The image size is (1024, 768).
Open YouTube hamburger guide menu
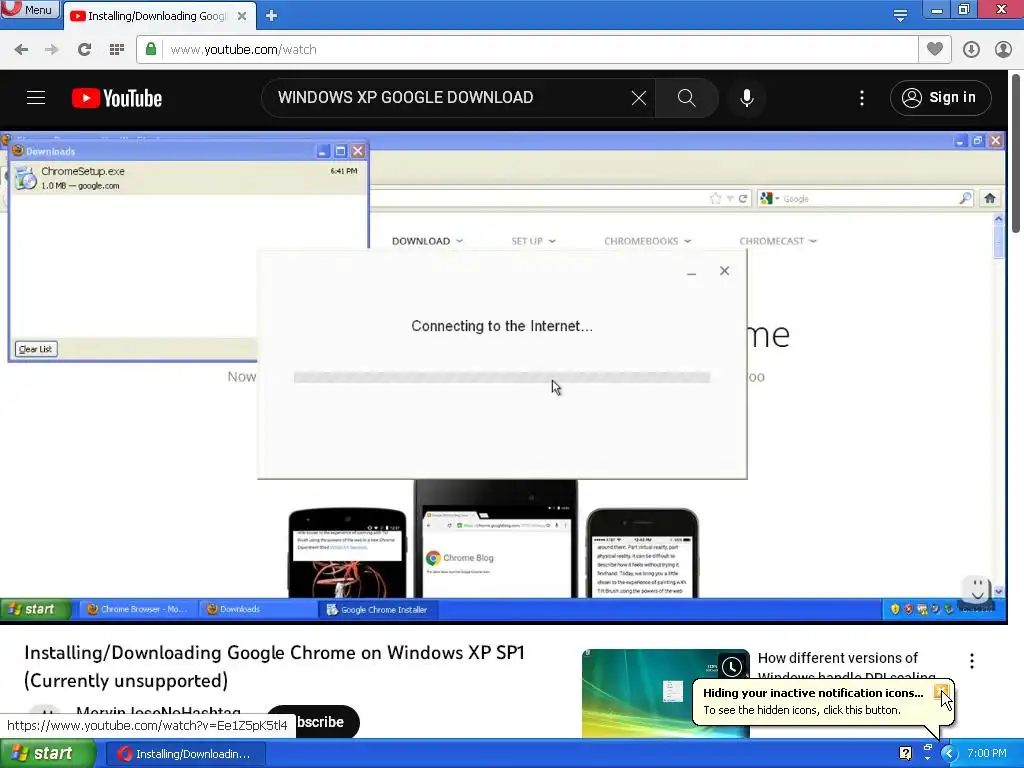(36, 98)
